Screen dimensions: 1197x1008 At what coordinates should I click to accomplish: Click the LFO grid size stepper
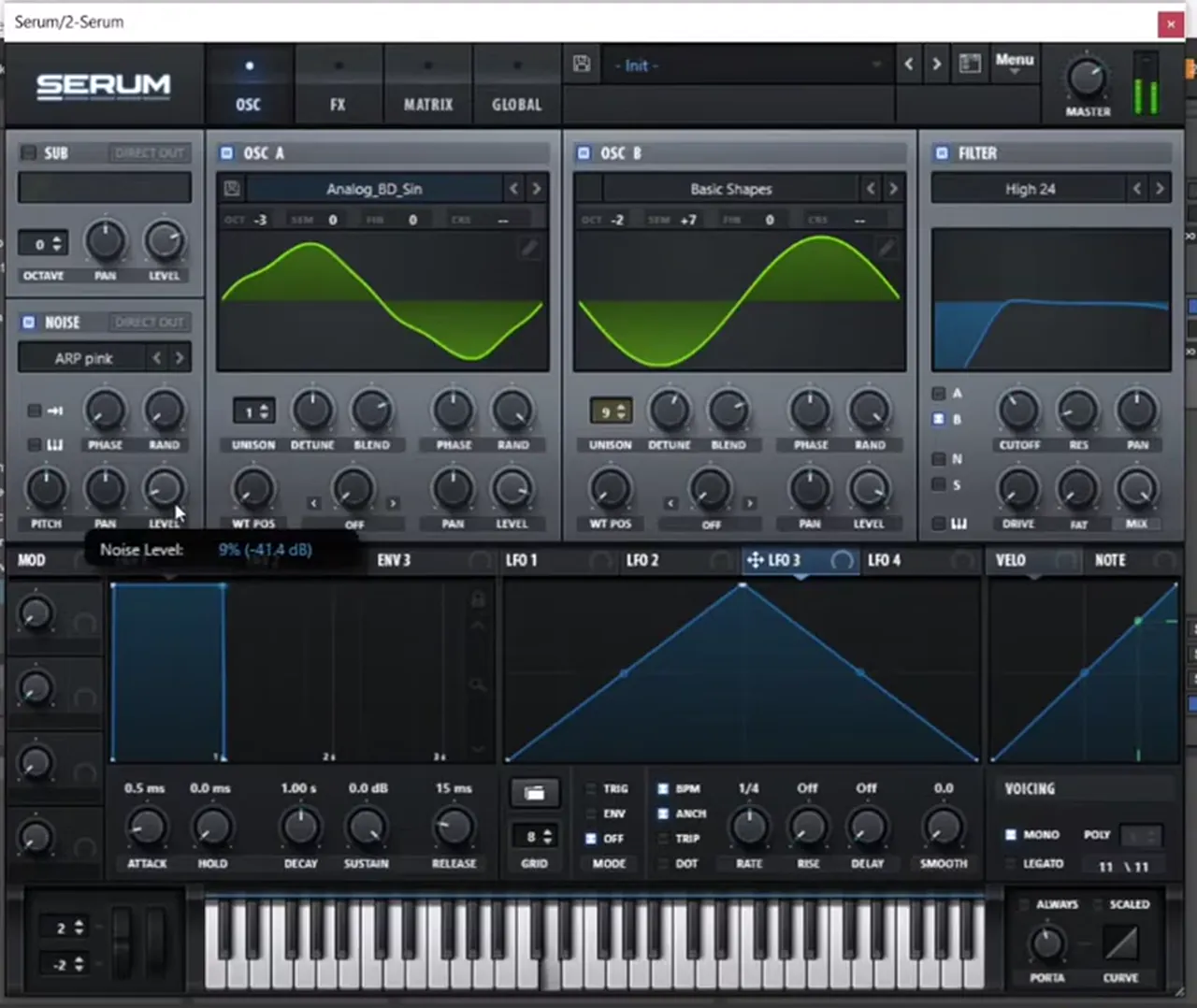point(534,837)
